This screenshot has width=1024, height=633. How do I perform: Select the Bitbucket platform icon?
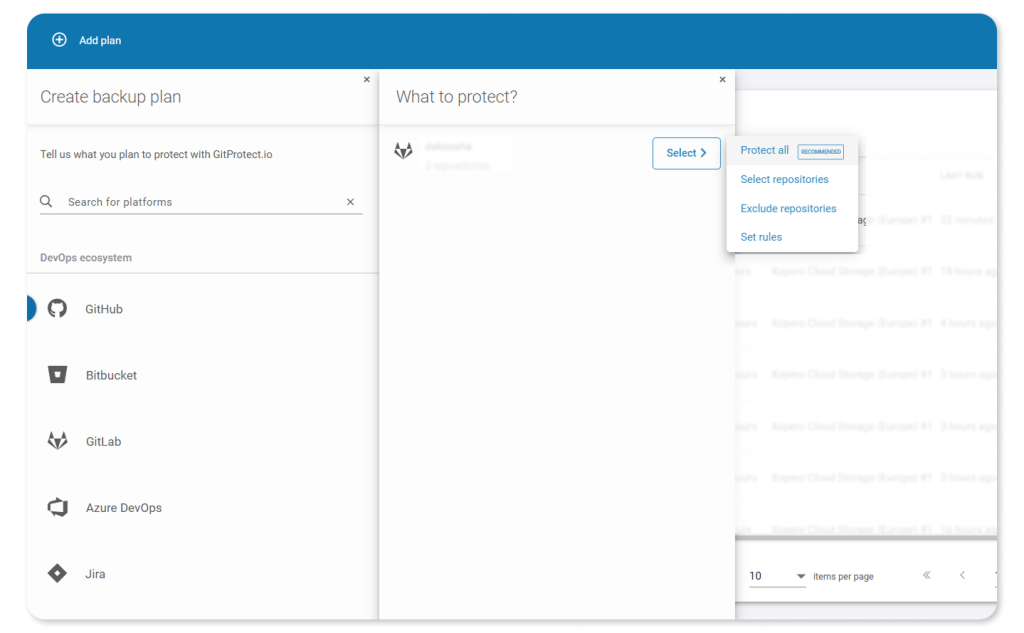(58, 375)
